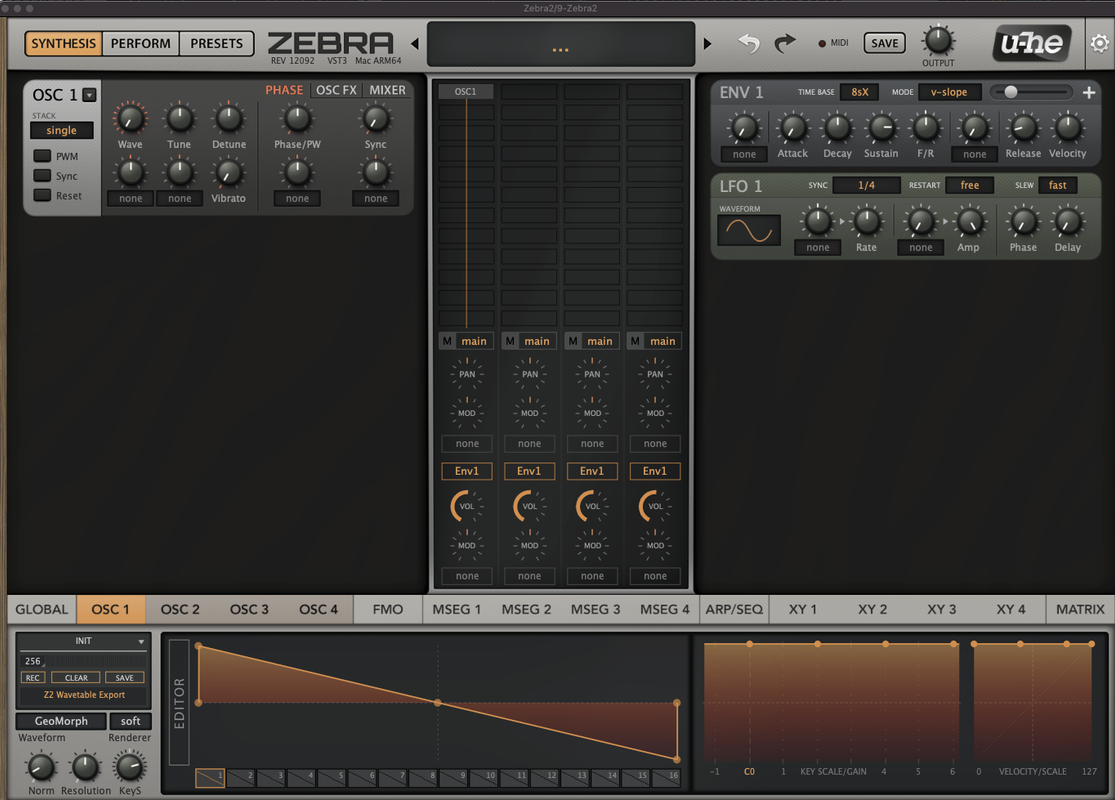This screenshot has width=1115, height=800.
Task: Toggle the REC button in wavetable panel
Action: point(33,678)
